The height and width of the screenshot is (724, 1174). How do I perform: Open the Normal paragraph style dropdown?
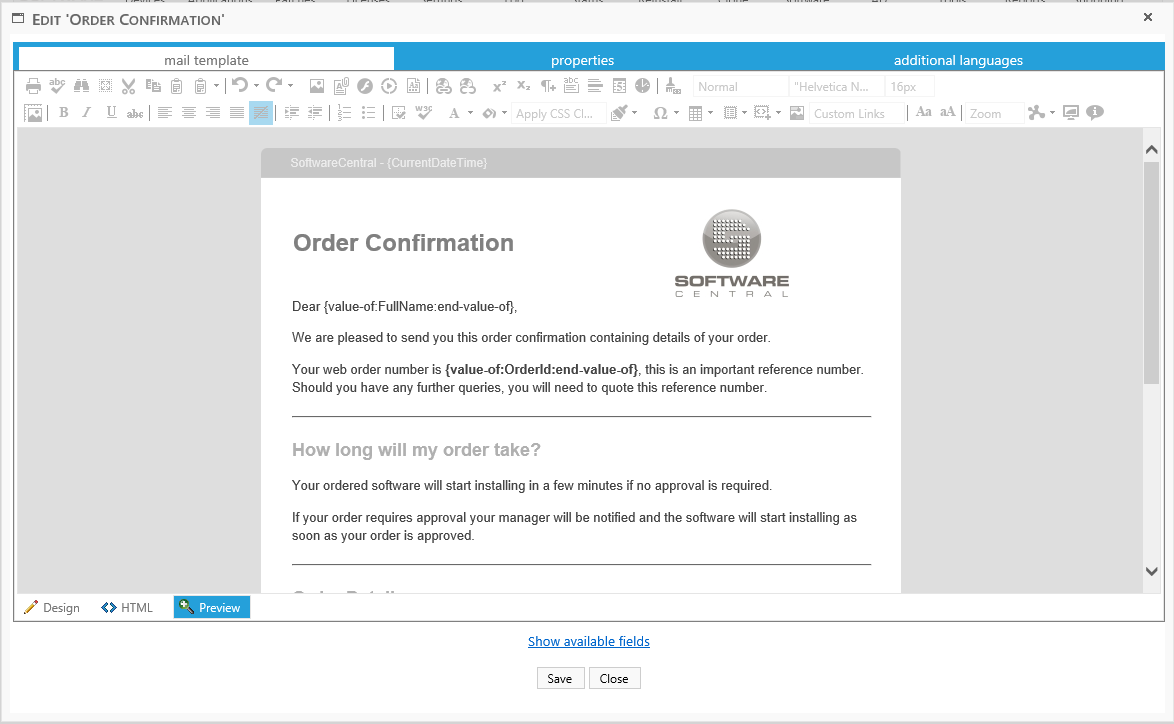click(x=740, y=87)
